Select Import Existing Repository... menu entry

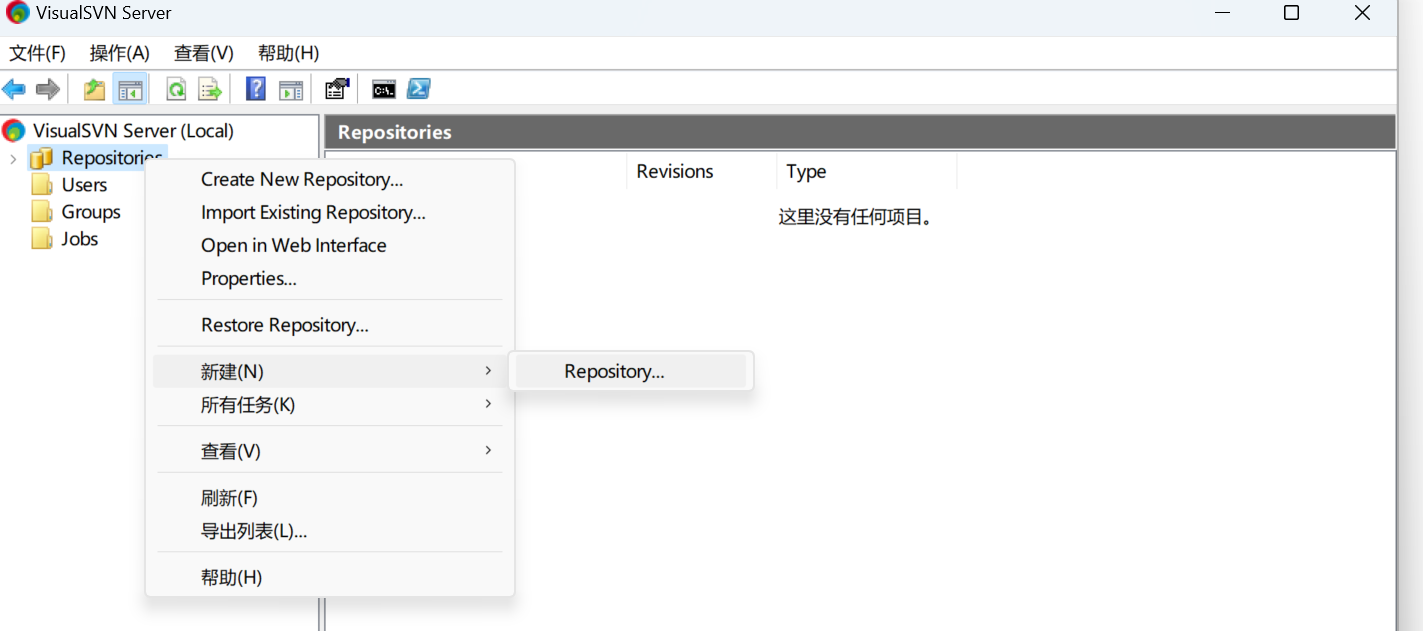pos(313,212)
